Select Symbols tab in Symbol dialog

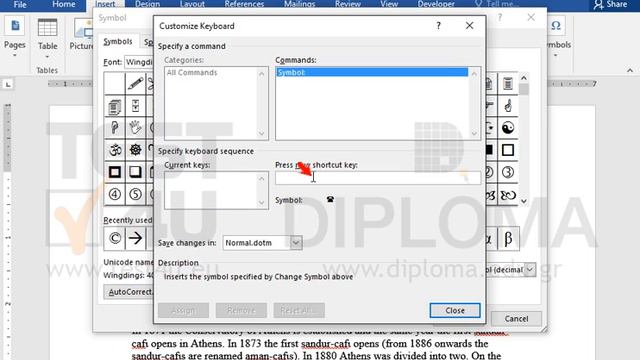[x=118, y=42]
